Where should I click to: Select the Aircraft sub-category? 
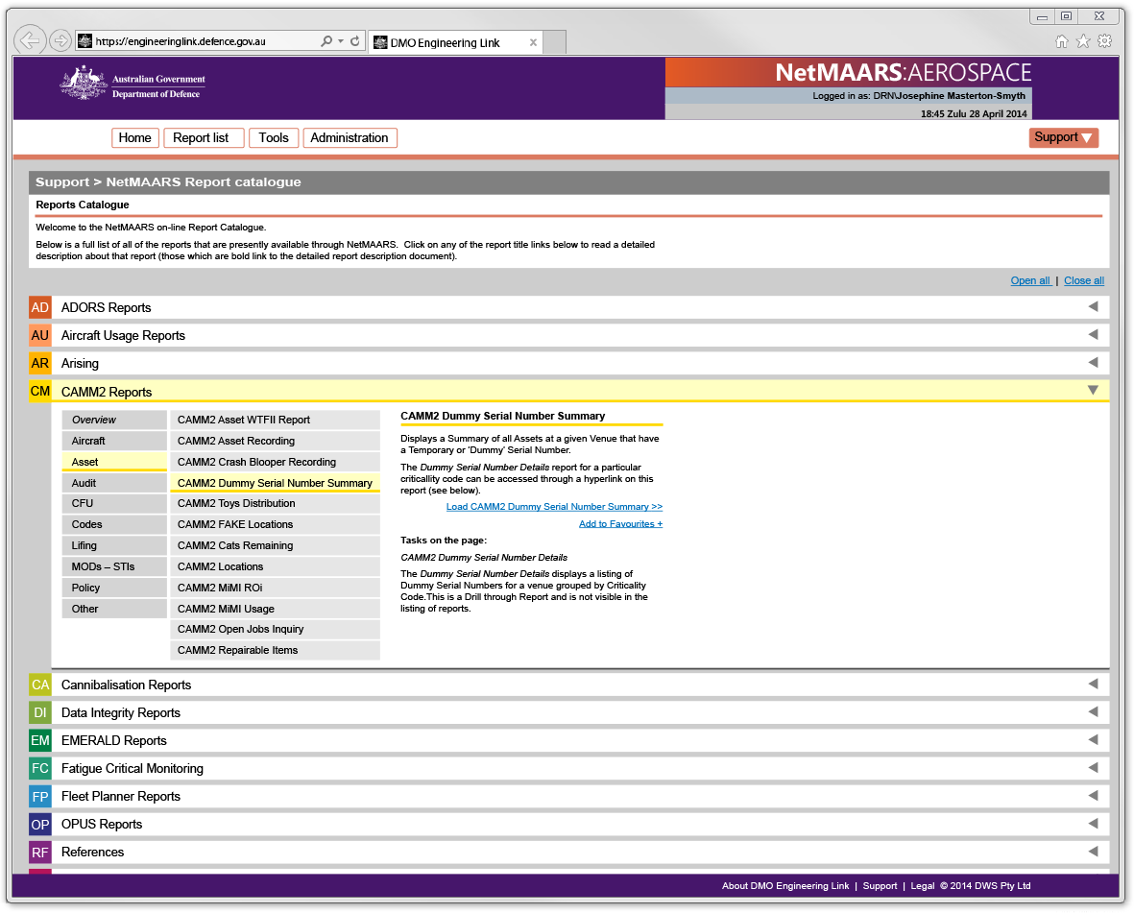[x=114, y=441]
